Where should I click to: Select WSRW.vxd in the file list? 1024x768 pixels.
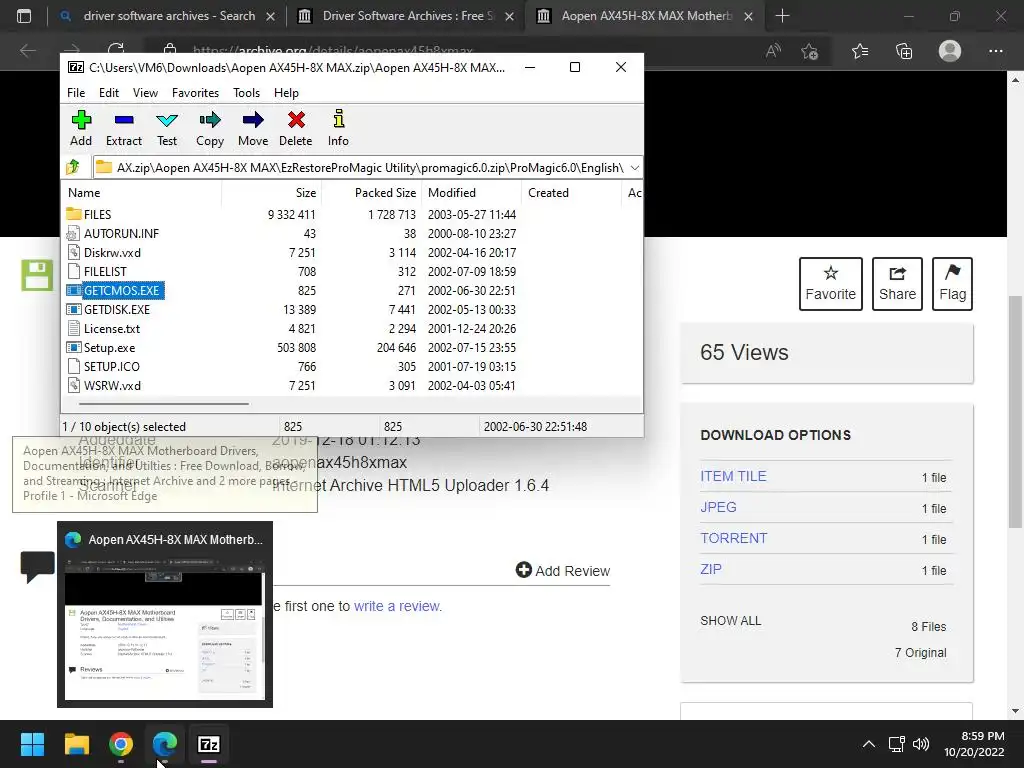pyautogui.click(x=112, y=385)
